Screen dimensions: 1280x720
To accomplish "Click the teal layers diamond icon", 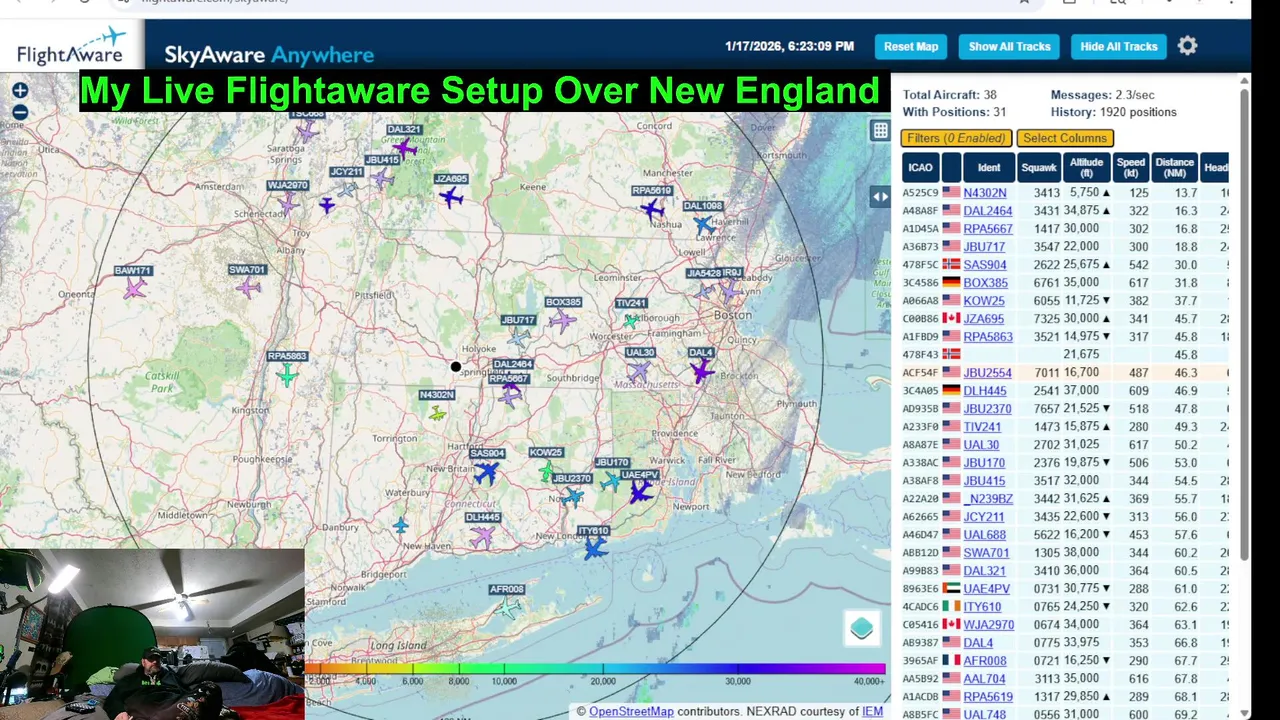I will [x=862, y=628].
